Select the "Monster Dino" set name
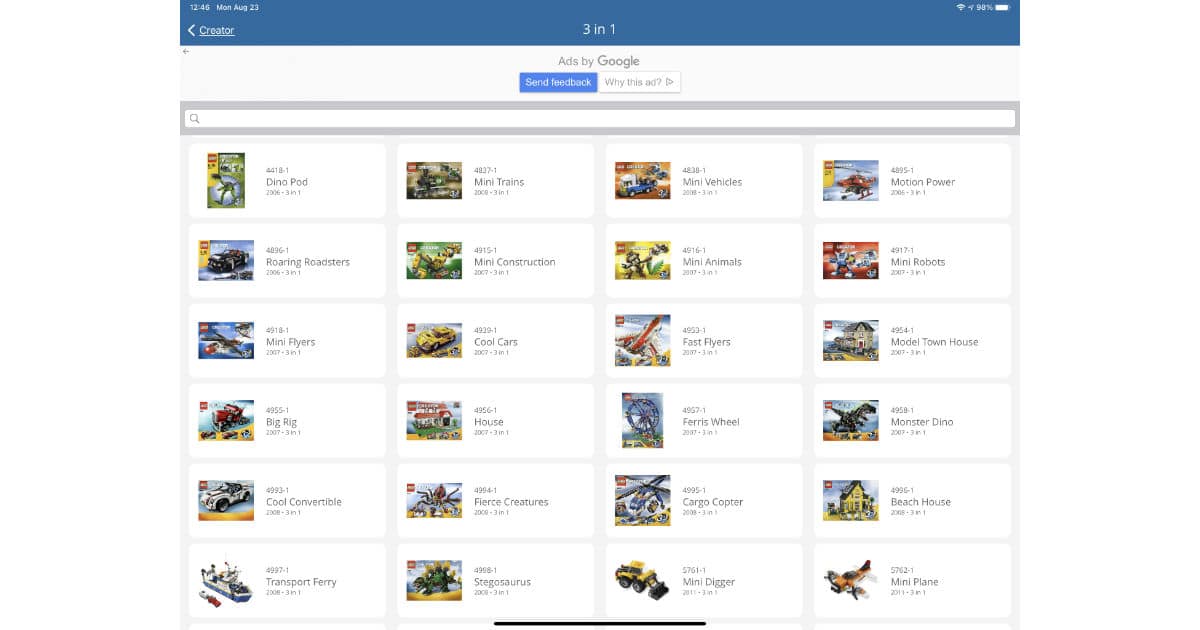The width and height of the screenshot is (1200, 630). [922, 422]
